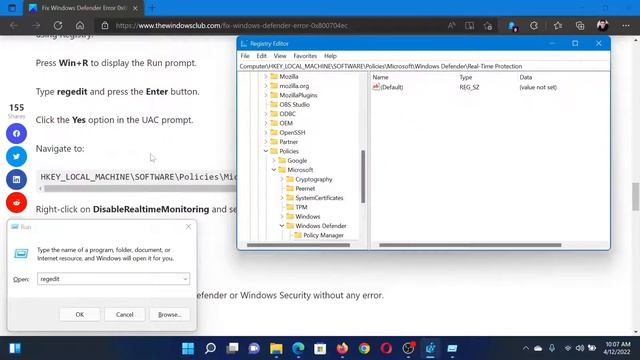
Task: Click the registry tree vertical scrollbar
Action: pos(363,176)
